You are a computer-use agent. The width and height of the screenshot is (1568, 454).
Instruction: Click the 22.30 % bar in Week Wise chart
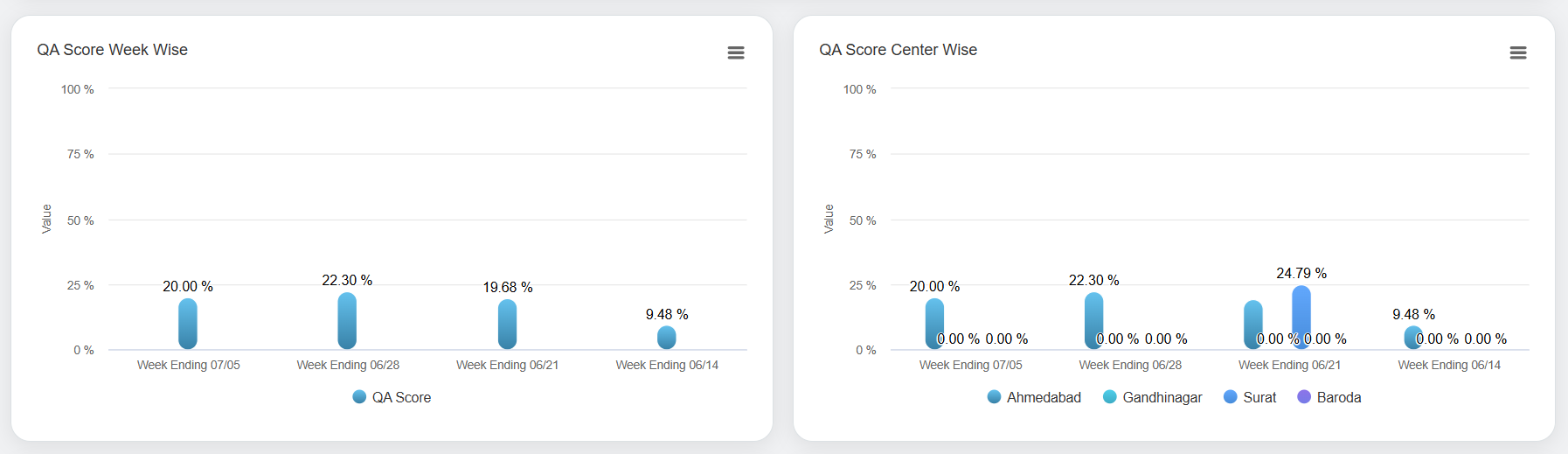click(x=347, y=321)
